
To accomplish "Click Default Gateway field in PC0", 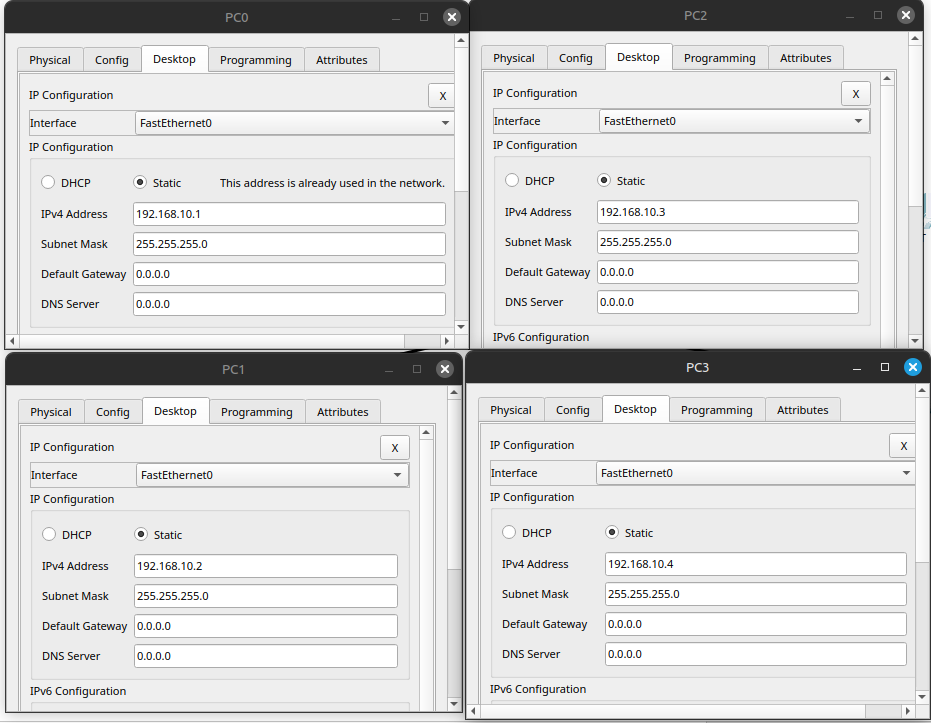I will 289,274.
